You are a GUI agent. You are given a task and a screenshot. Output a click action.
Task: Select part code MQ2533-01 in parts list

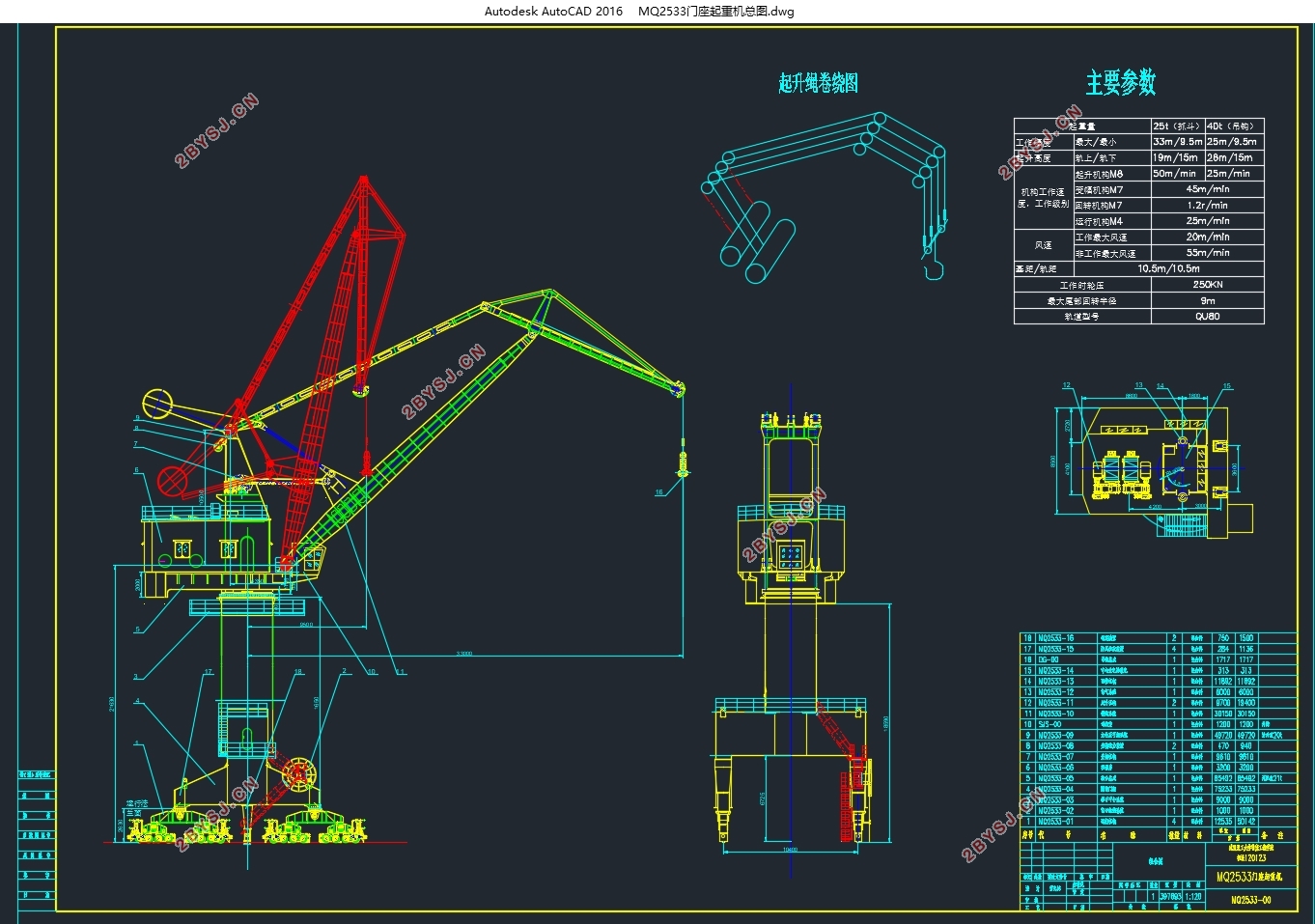1055,822
